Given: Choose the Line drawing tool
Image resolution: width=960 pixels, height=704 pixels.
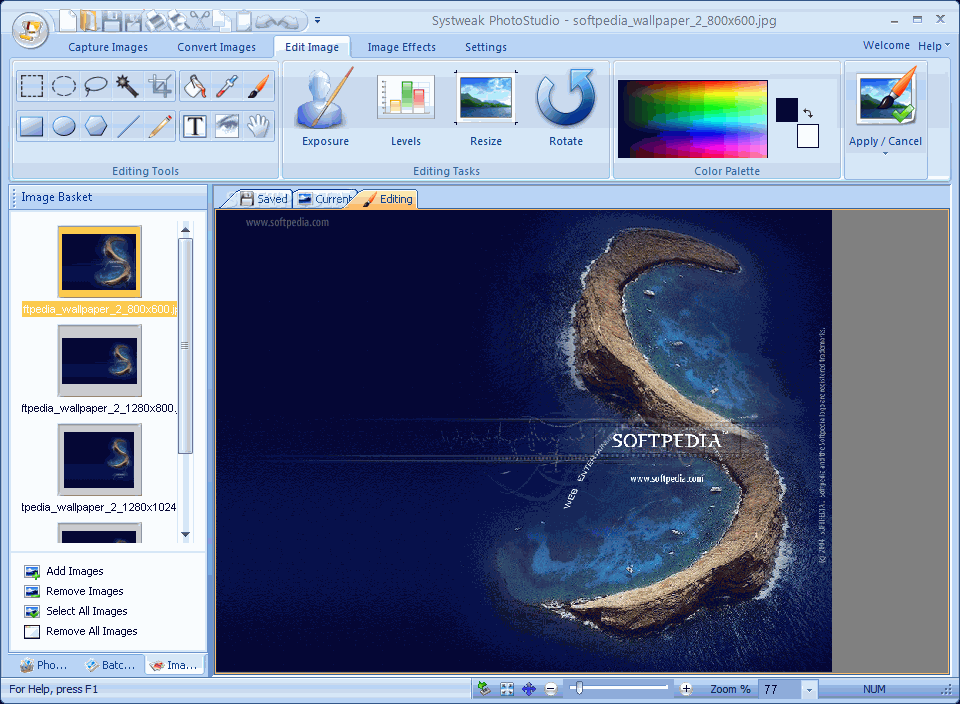Looking at the screenshot, I should [128, 126].
